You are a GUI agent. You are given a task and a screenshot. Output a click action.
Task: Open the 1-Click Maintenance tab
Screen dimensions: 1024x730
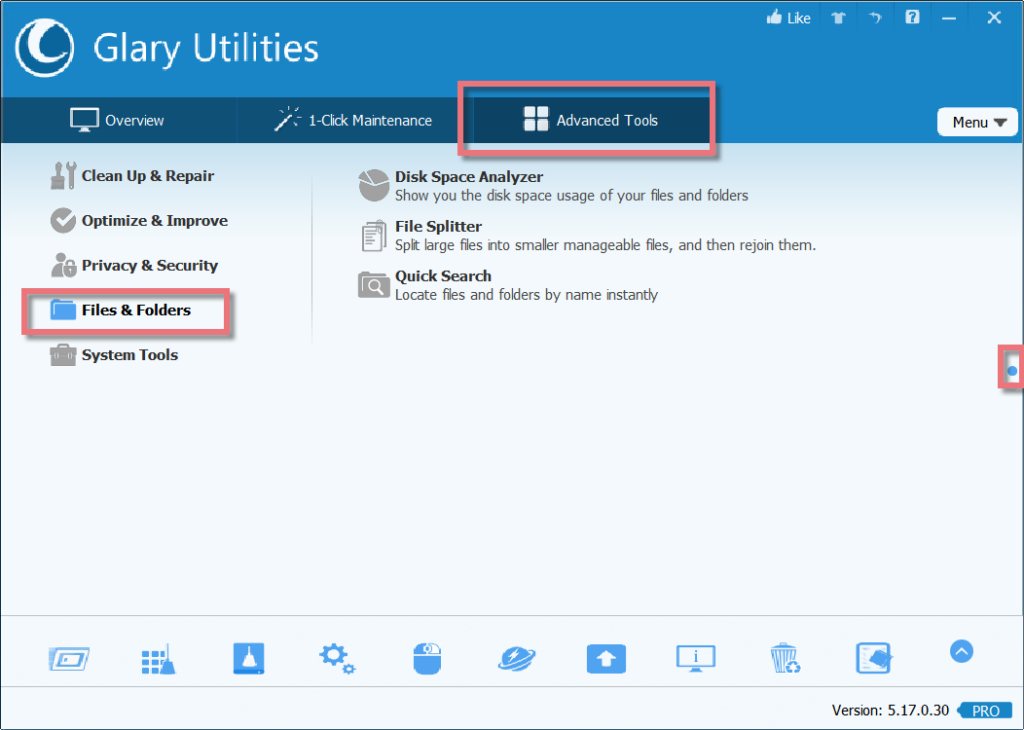[x=355, y=120]
